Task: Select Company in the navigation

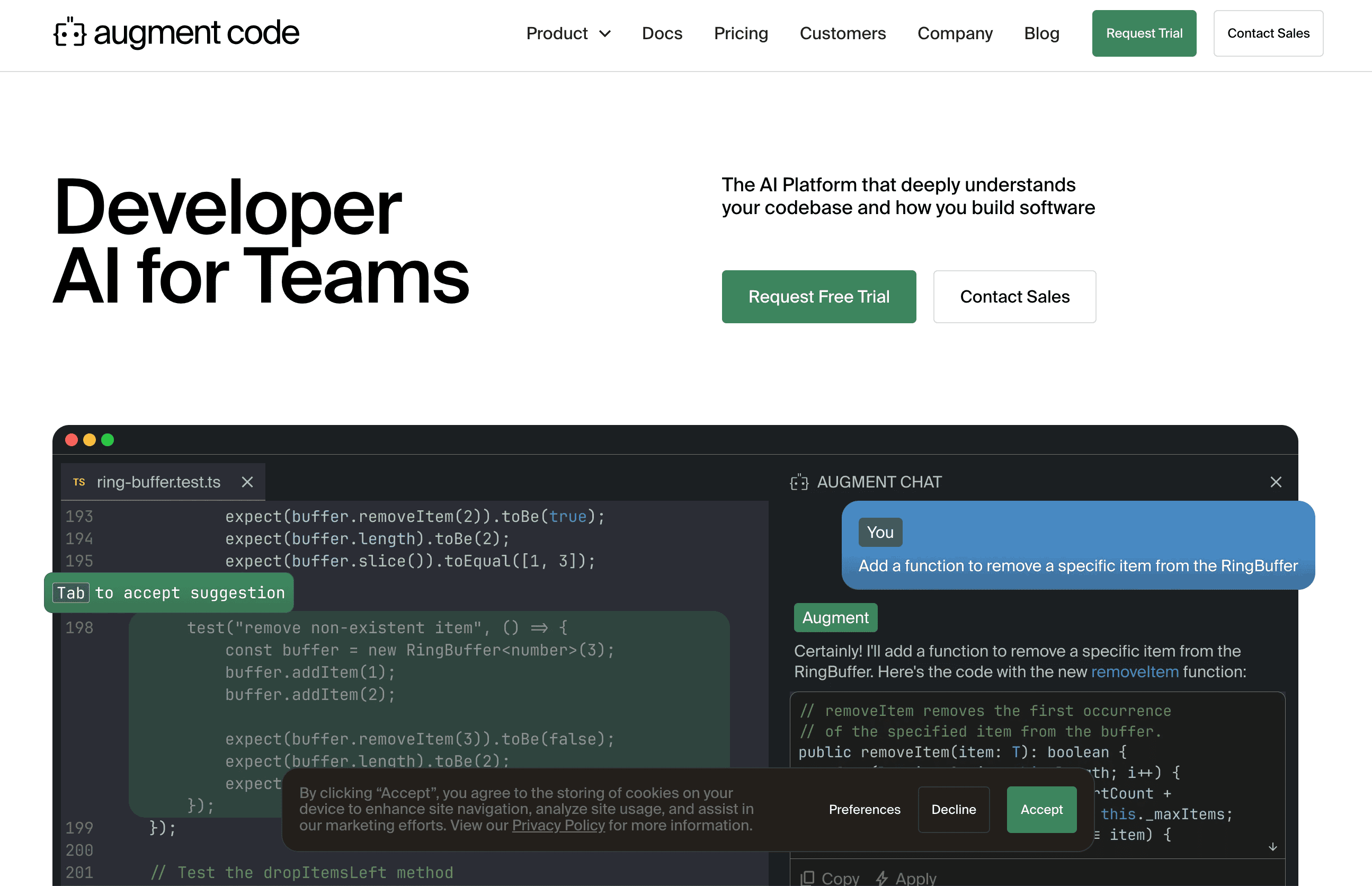Action: point(955,33)
